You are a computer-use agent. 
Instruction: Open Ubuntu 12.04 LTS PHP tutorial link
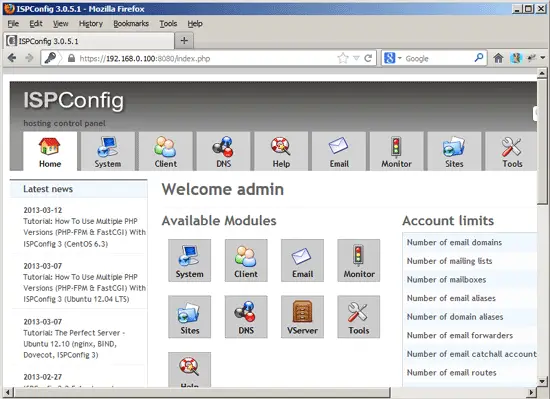click(85, 288)
